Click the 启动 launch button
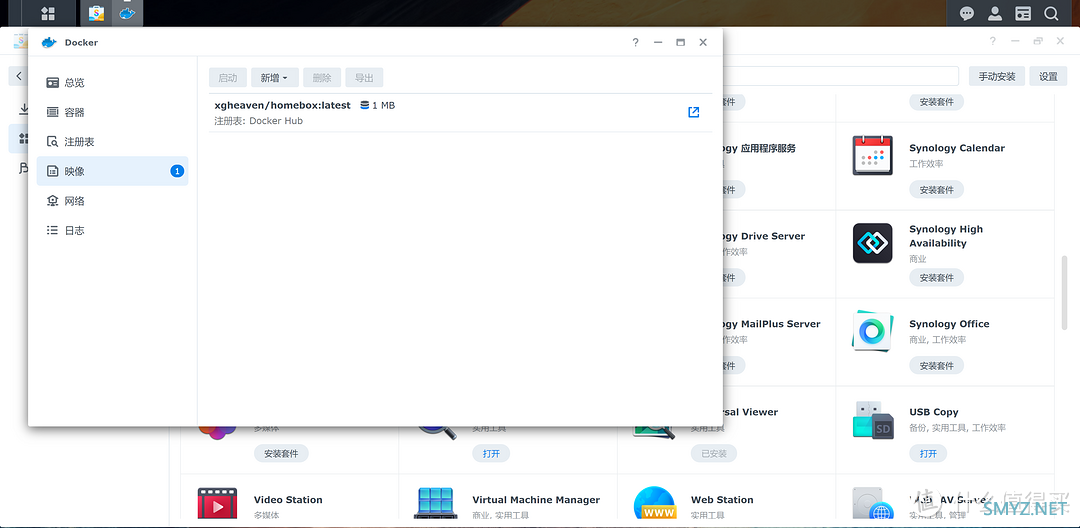Image resolution: width=1080 pixels, height=528 pixels. point(228,78)
